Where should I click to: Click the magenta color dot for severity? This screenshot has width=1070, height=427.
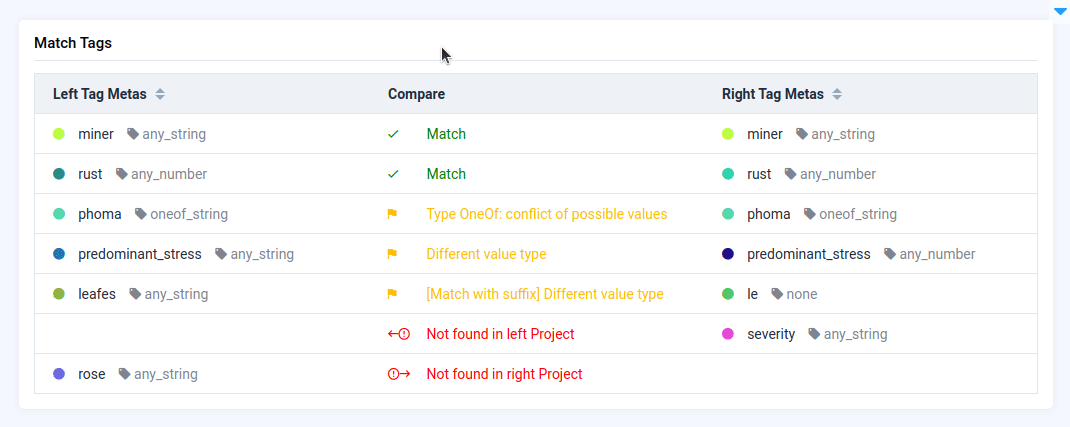pyautogui.click(x=728, y=334)
